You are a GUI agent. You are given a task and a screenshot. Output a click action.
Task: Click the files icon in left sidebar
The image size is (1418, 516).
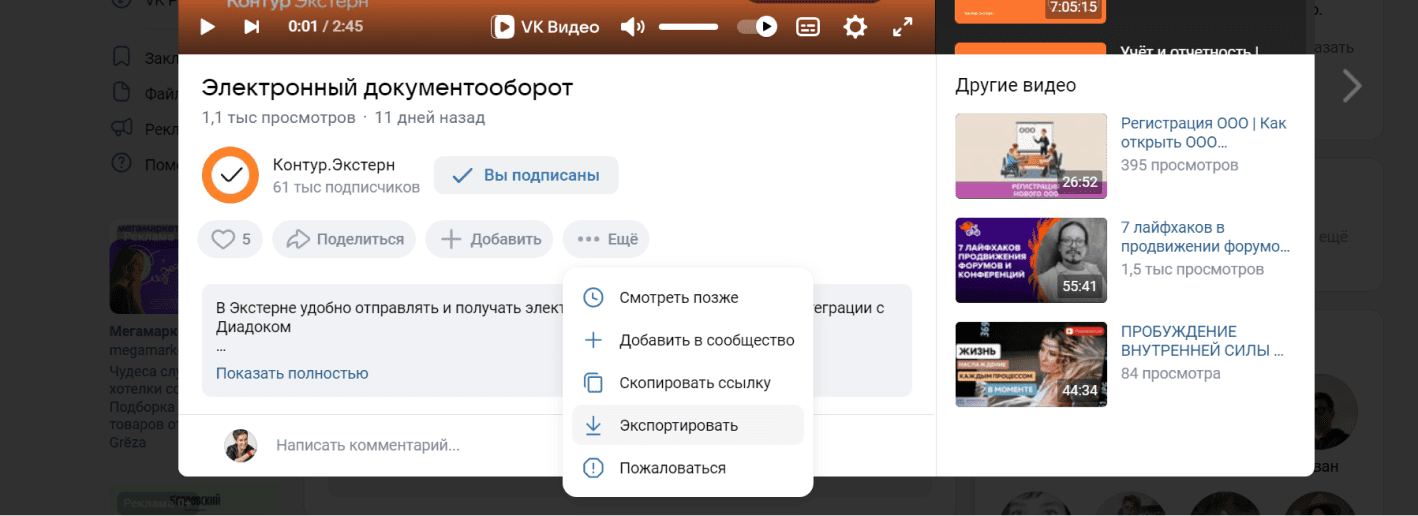pyautogui.click(x=121, y=92)
